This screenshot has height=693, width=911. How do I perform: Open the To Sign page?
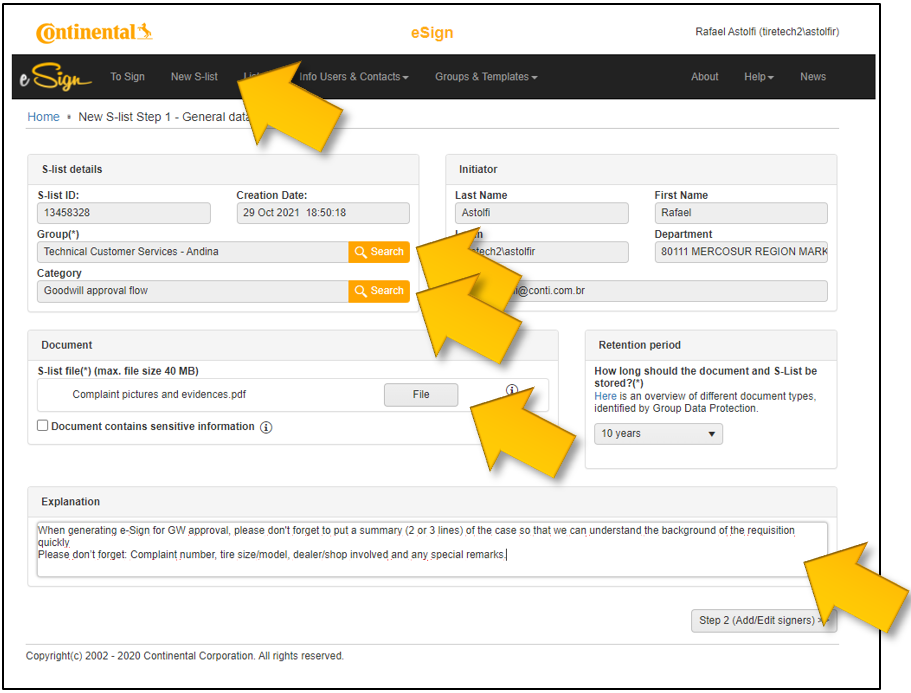(x=127, y=77)
